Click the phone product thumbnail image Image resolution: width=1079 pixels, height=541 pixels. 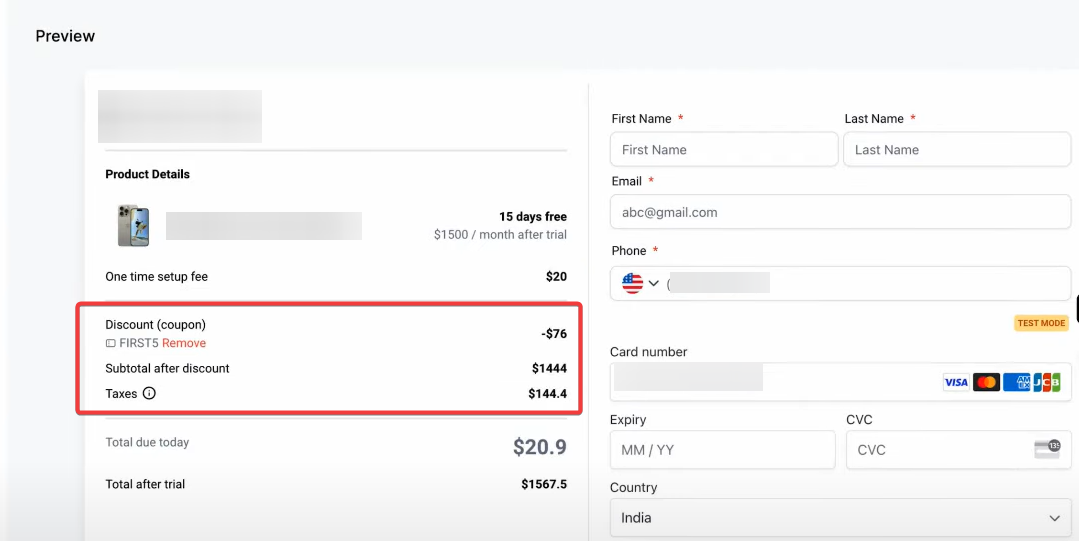click(x=133, y=226)
